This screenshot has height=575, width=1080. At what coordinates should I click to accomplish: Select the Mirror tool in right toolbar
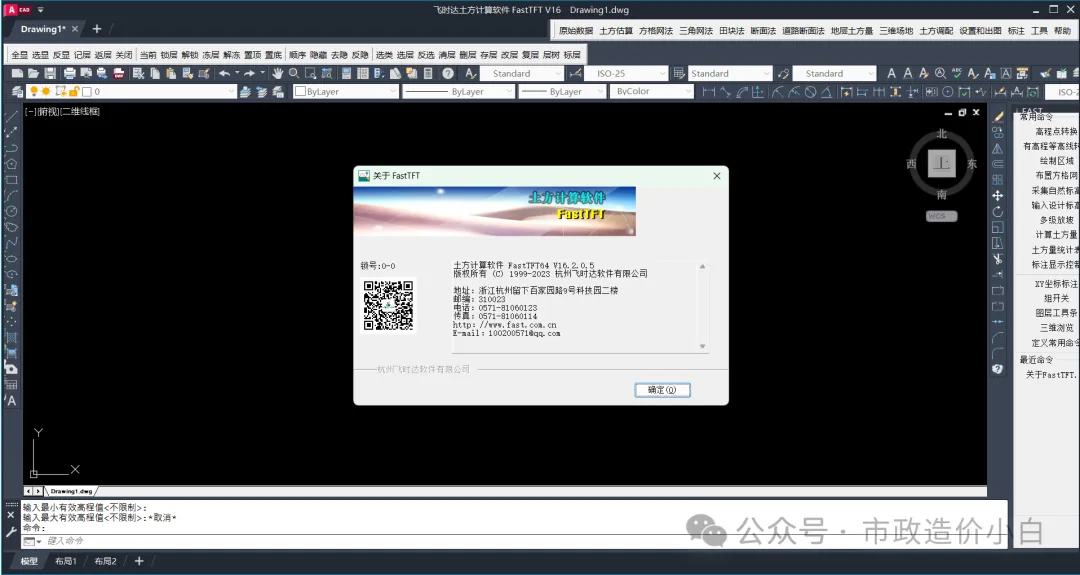pos(997,148)
